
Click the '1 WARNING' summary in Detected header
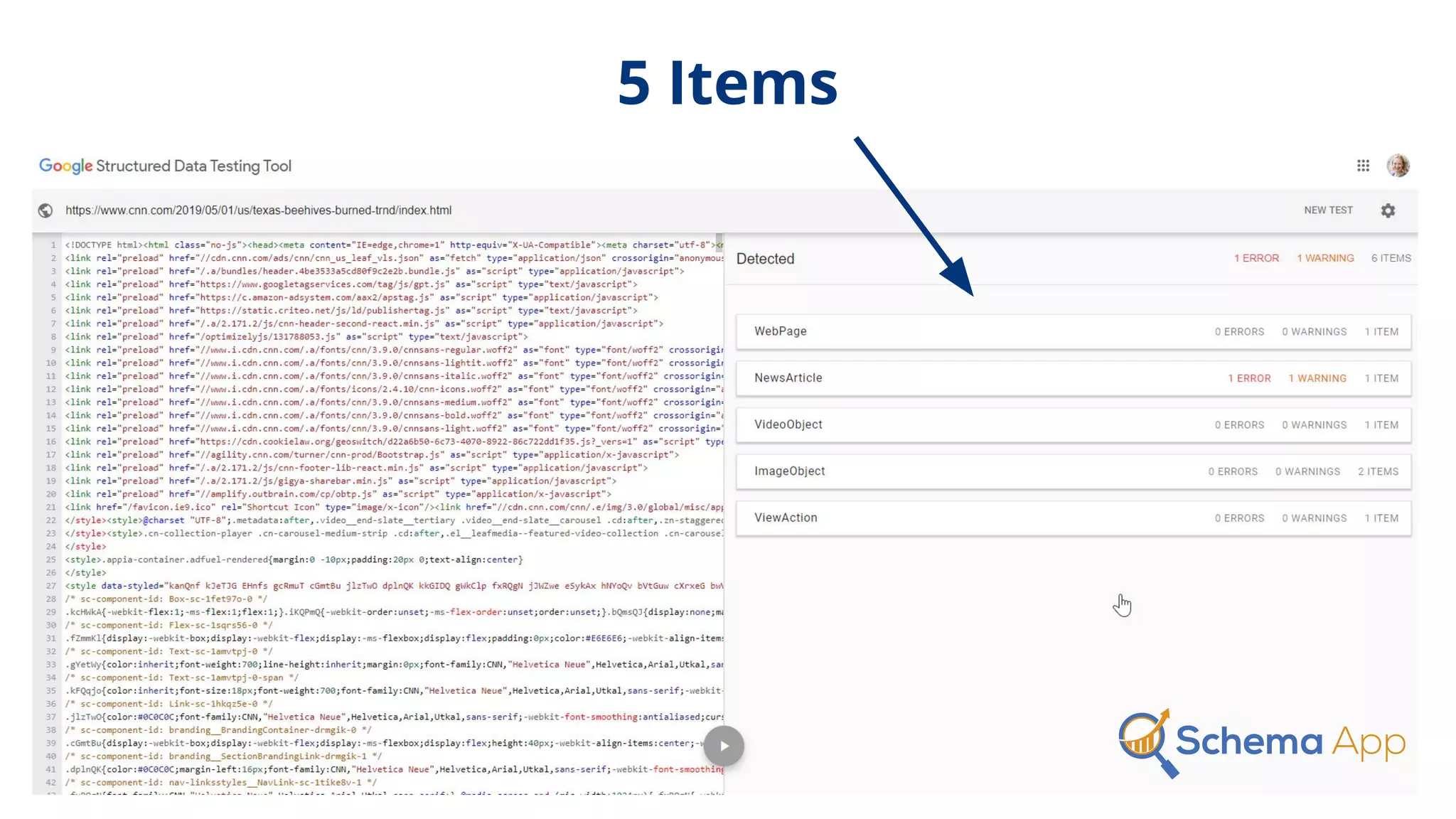[1325, 258]
